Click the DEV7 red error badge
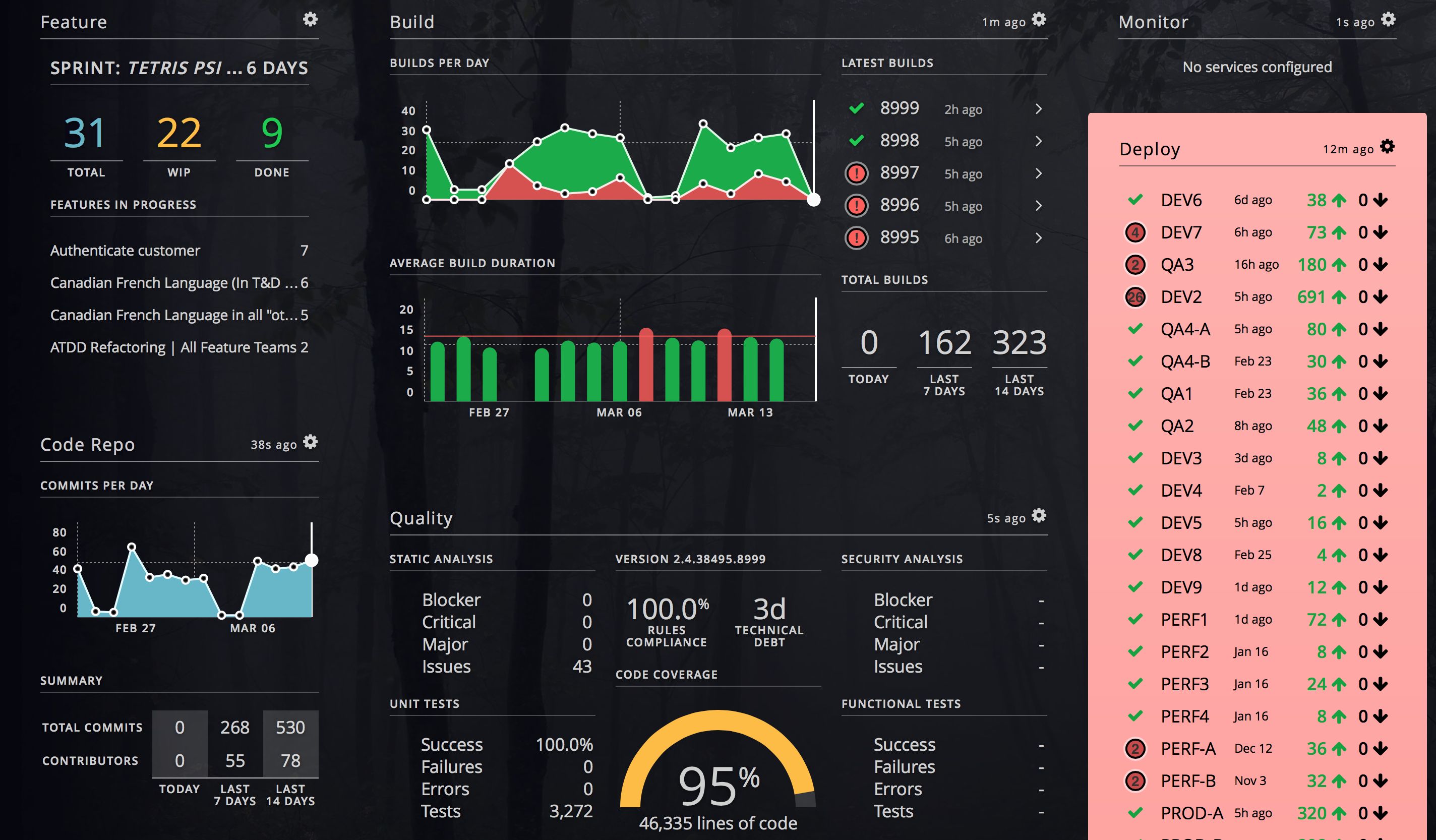The image size is (1436, 840). [x=1134, y=232]
